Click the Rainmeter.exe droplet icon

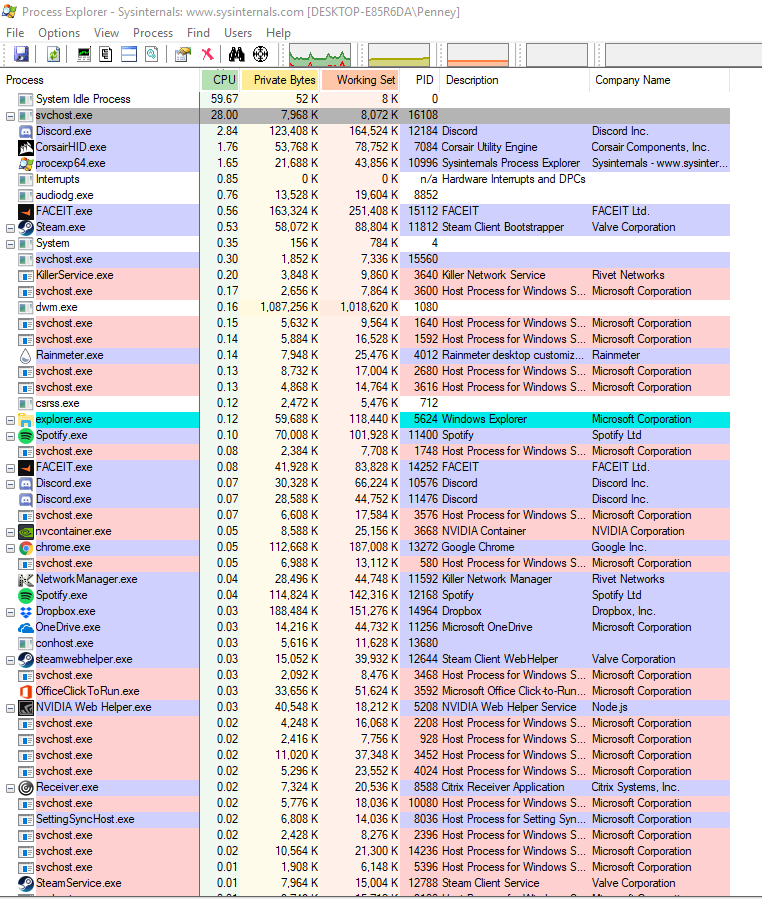click(x=26, y=355)
